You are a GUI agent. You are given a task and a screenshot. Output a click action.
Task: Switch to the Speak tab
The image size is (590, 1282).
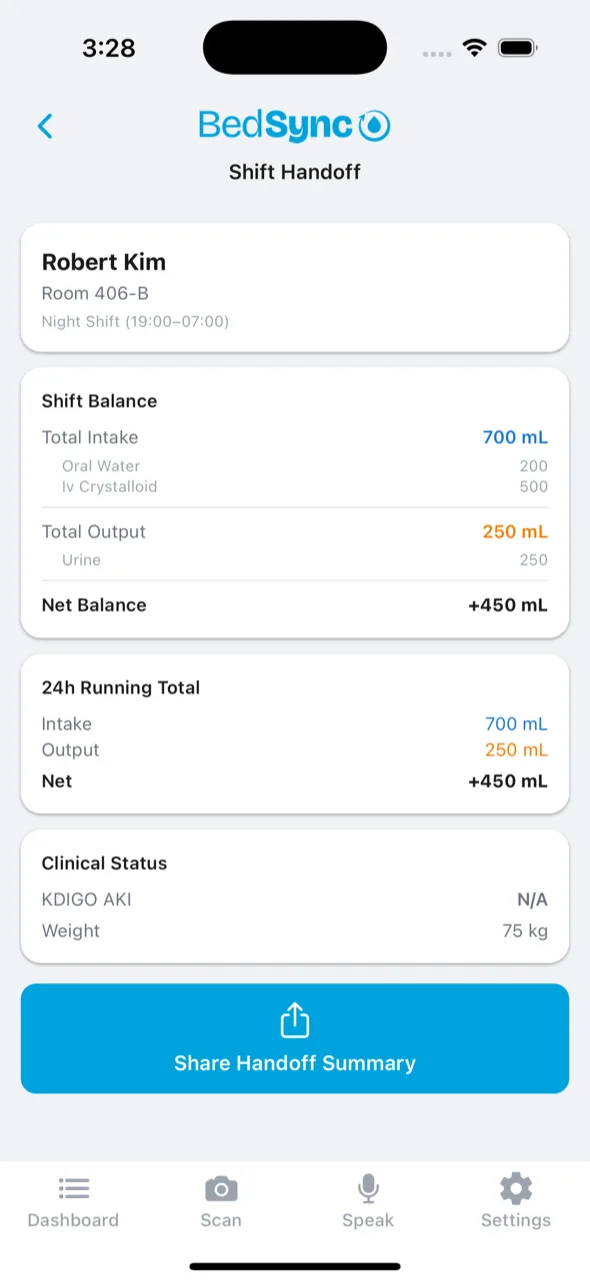(368, 1200)
